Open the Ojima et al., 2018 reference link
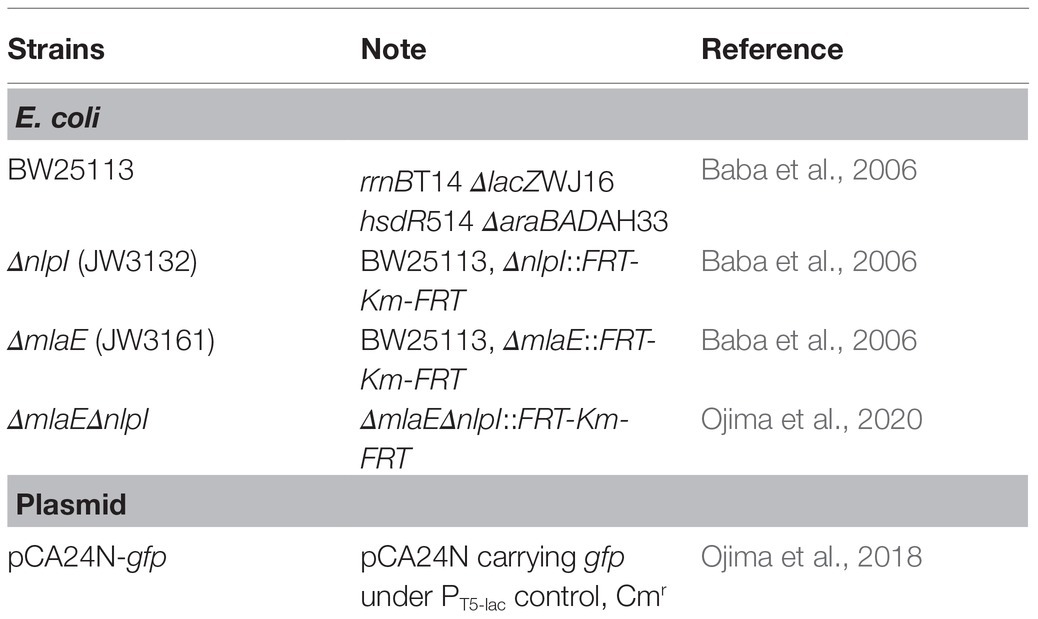 (811, 557)
